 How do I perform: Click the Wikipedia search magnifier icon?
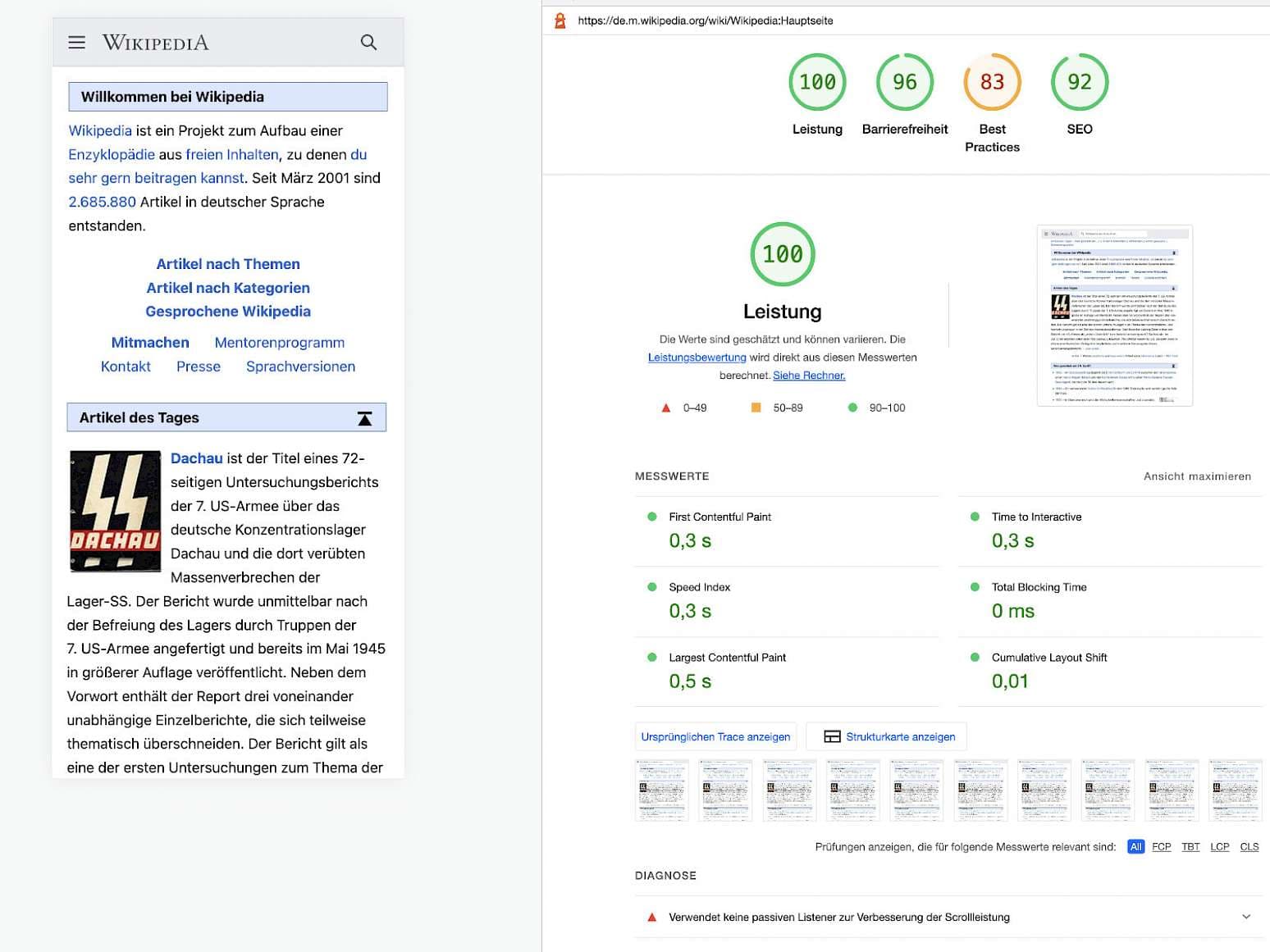tap(368, 42)
